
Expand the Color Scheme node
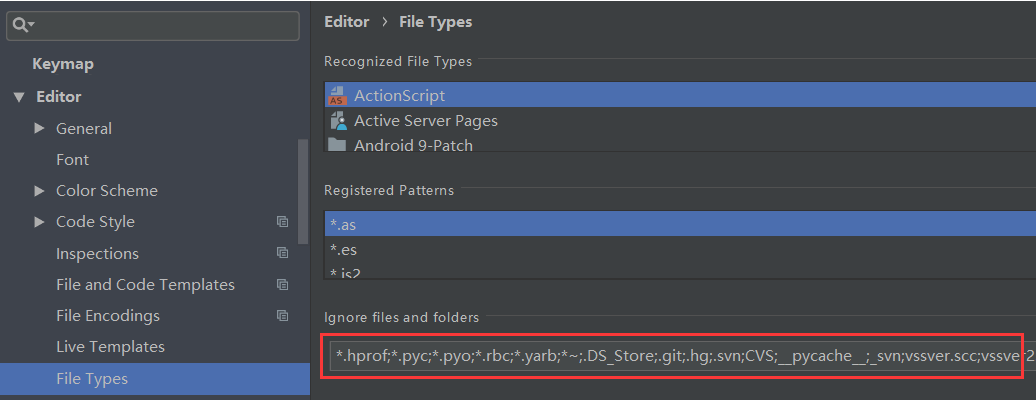click(x=39, y=191)
